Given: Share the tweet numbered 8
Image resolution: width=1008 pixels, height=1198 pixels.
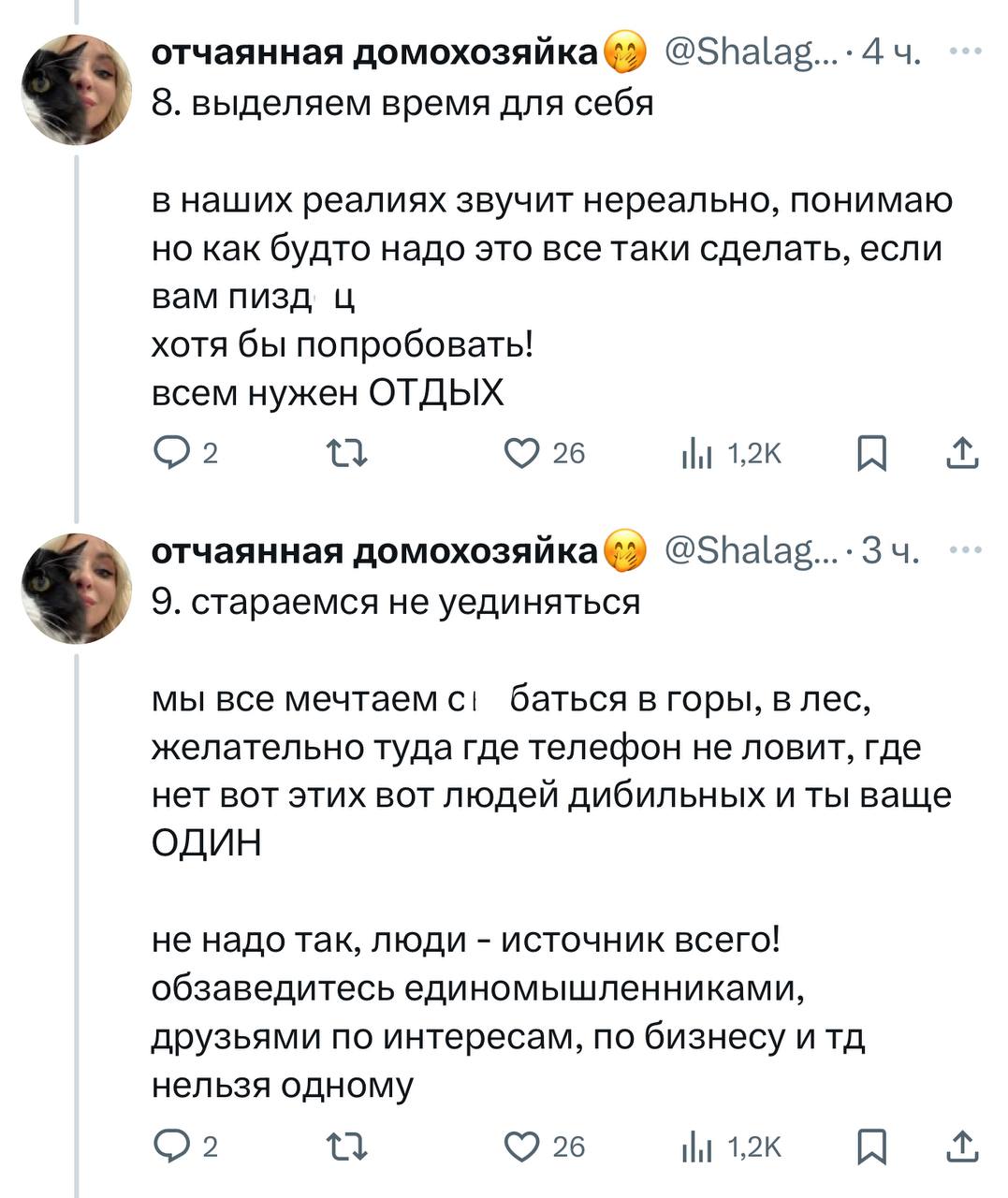Looking at the screenshot, I should [x=962, y=454].
